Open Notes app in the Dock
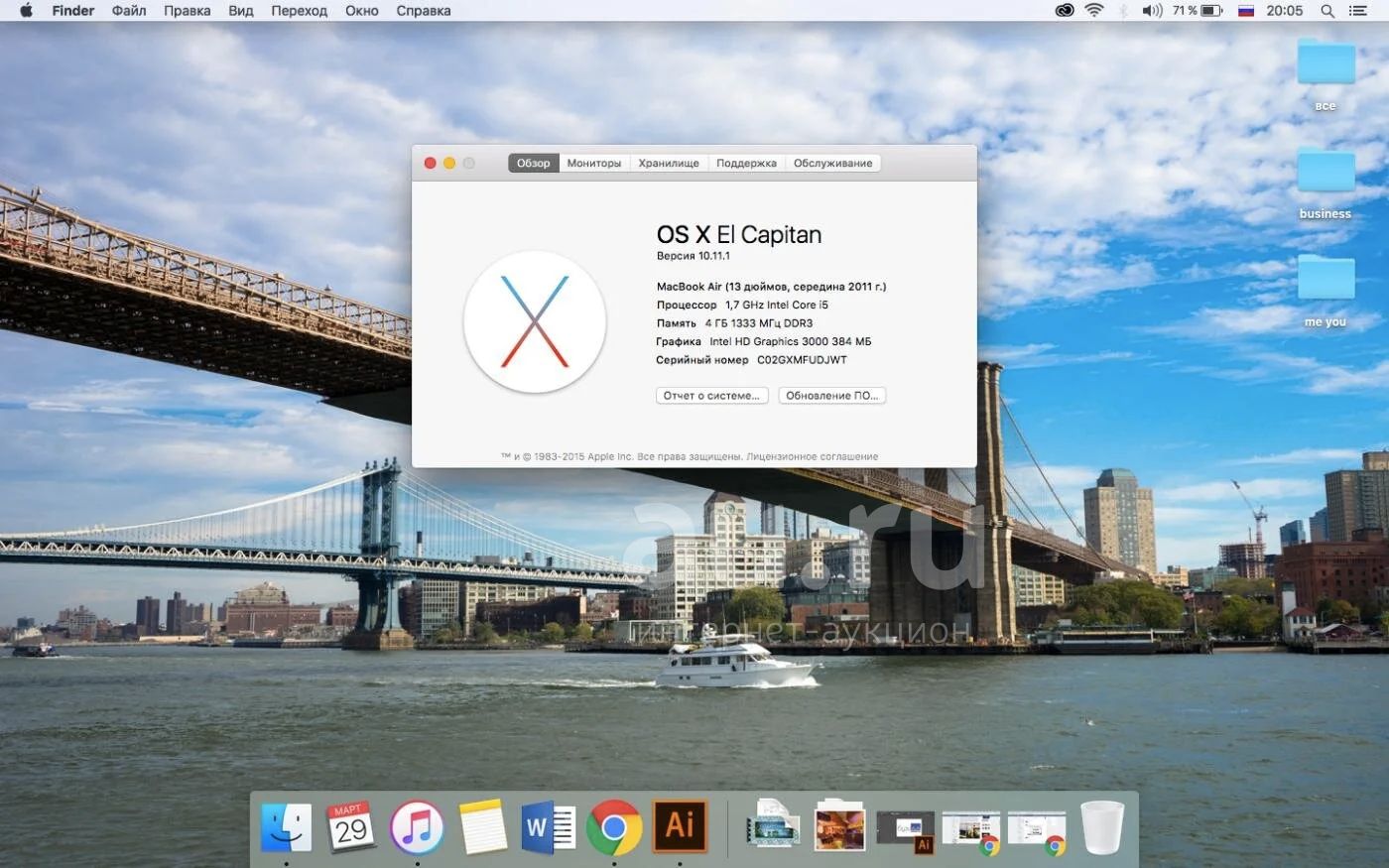The width and height of the screenshot is (1389, 868). 482,827
